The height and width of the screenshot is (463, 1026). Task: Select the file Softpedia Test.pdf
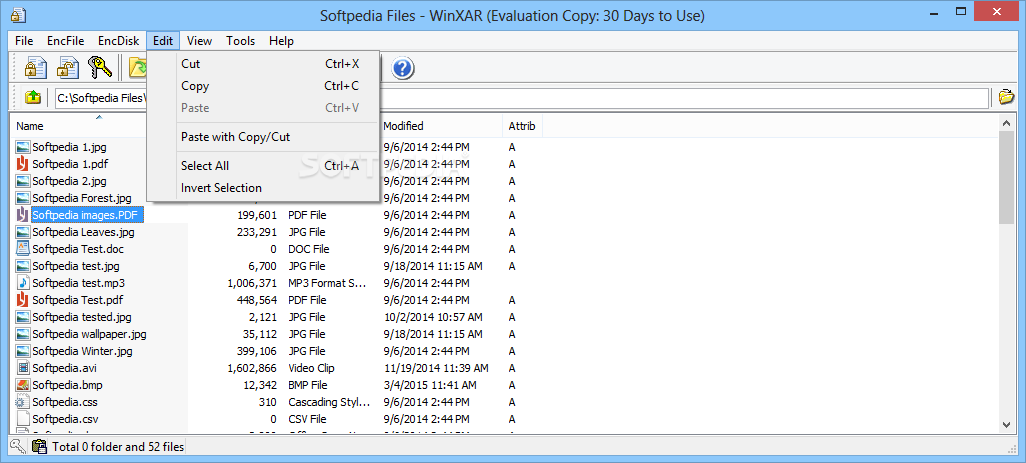click(x=78, y=300)
